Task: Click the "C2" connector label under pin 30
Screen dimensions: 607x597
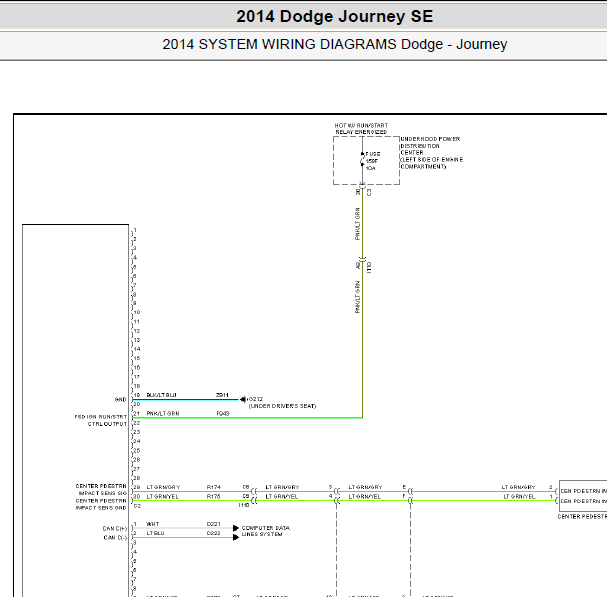Action: pyautogui.click(x=137, y=506)
